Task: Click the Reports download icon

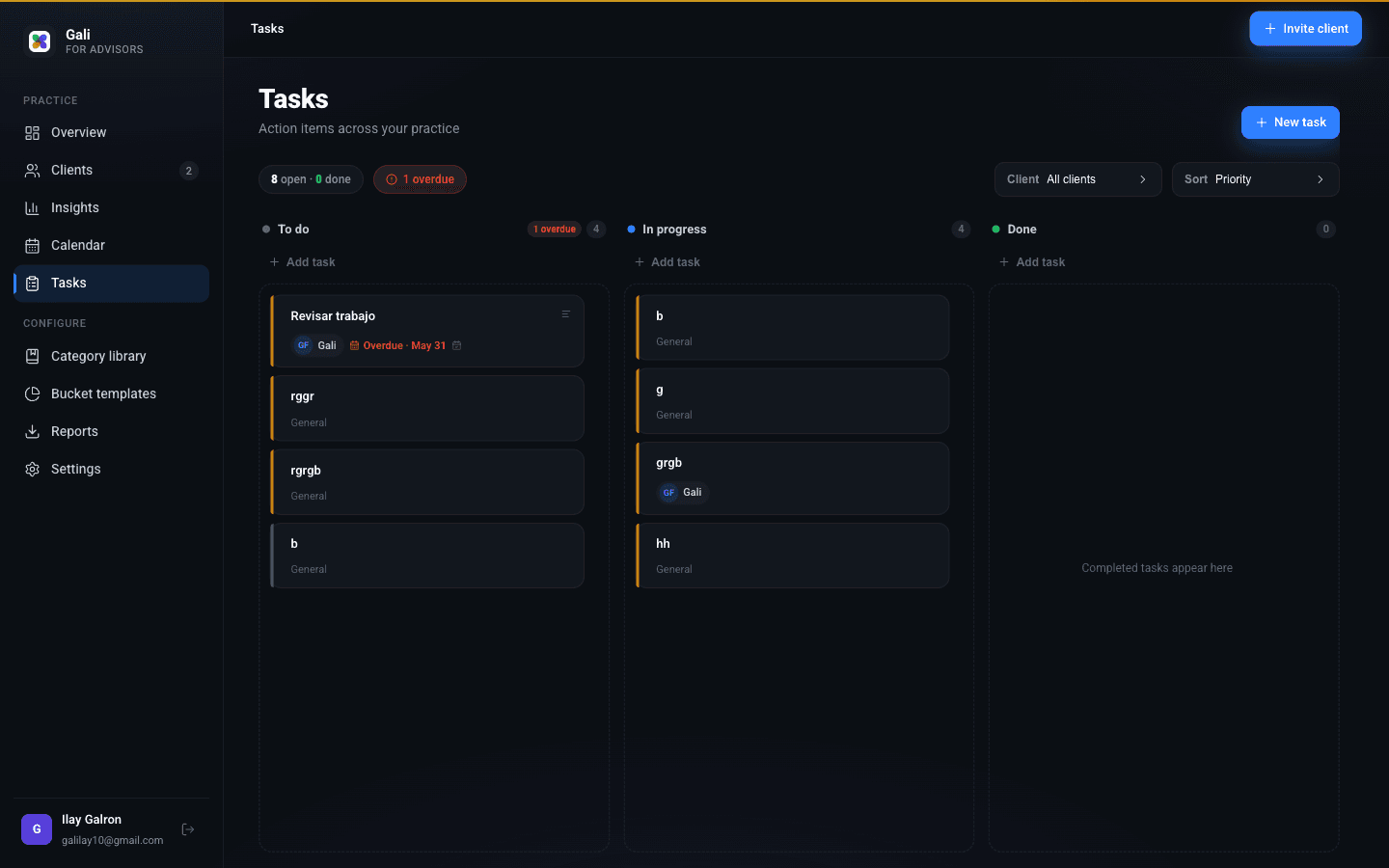Action: click(x=33, y=432)
